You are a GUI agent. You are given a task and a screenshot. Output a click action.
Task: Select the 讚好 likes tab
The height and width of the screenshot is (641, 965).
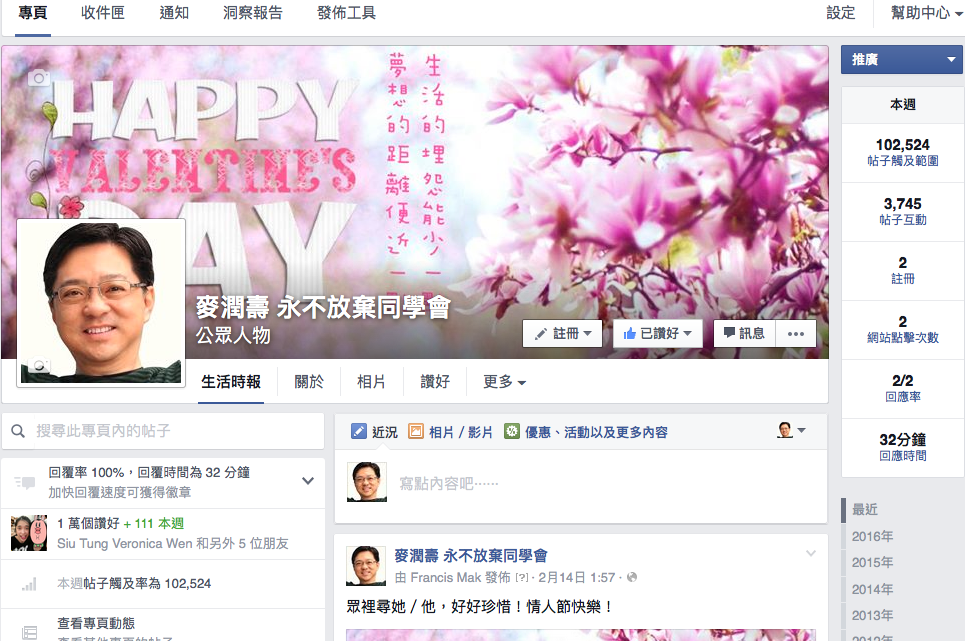tap(435, 382)
